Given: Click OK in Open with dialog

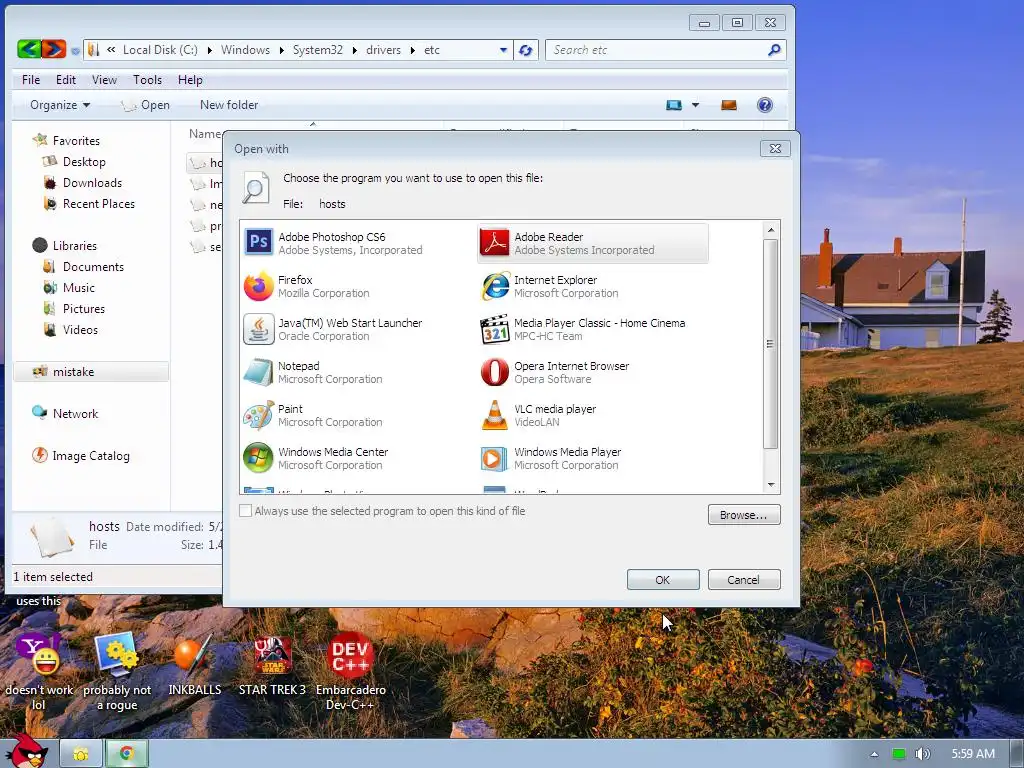Looking at the screenshot, I should tap(663, 579).
